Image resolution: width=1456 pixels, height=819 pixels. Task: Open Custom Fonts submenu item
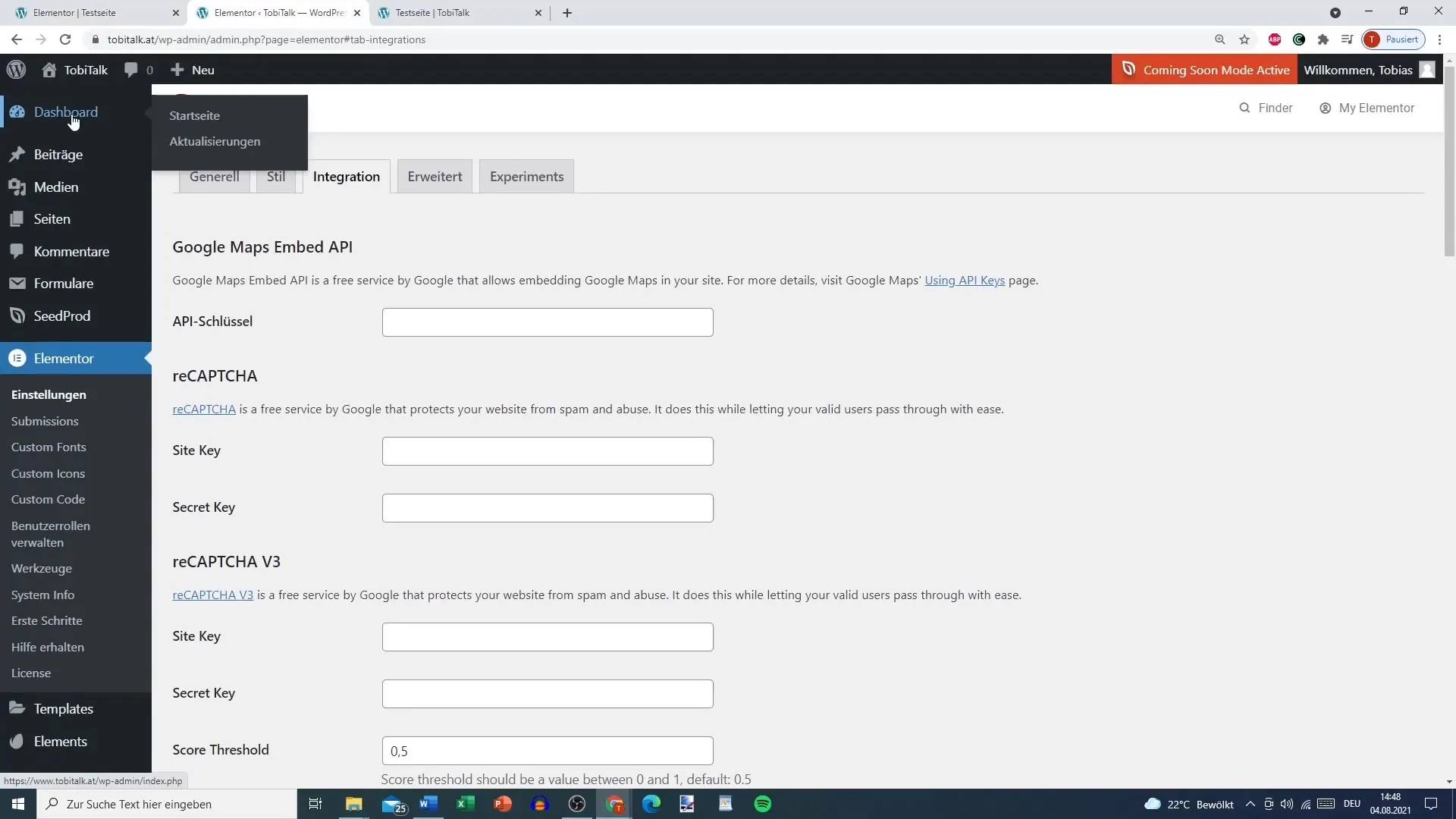click(x=49, y=447)
